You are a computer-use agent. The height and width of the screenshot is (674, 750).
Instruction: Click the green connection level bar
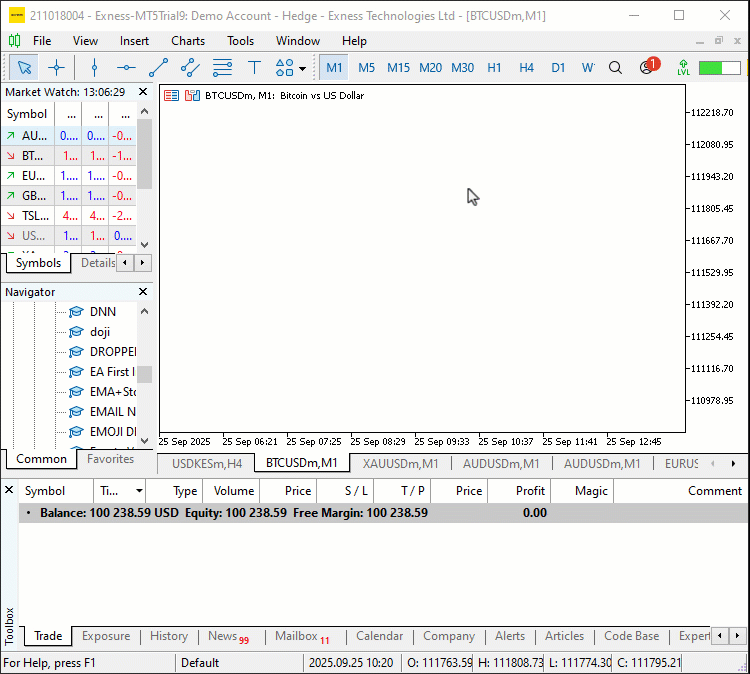pos(719,67)
